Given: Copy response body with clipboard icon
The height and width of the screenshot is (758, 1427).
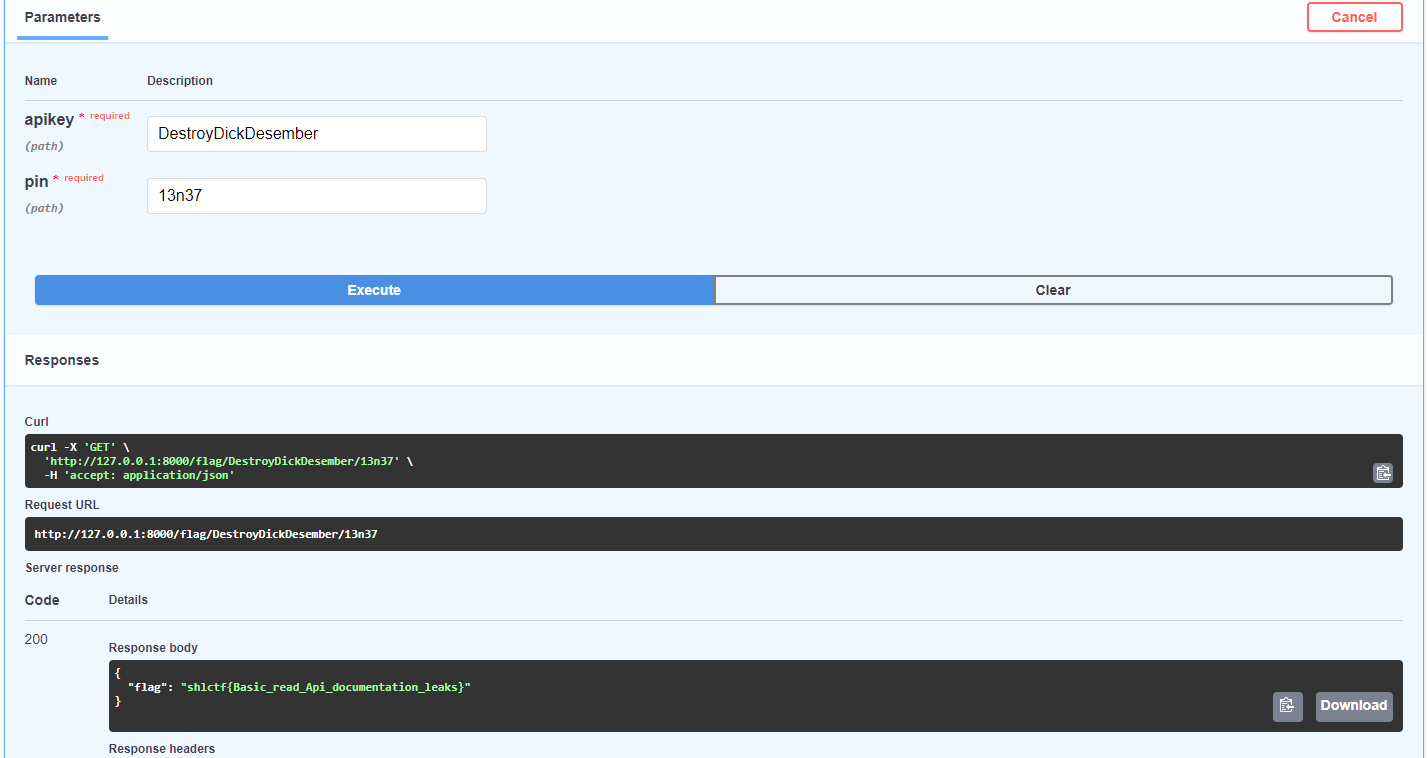Looking at the screenshot, I should tap(1288, 706).
